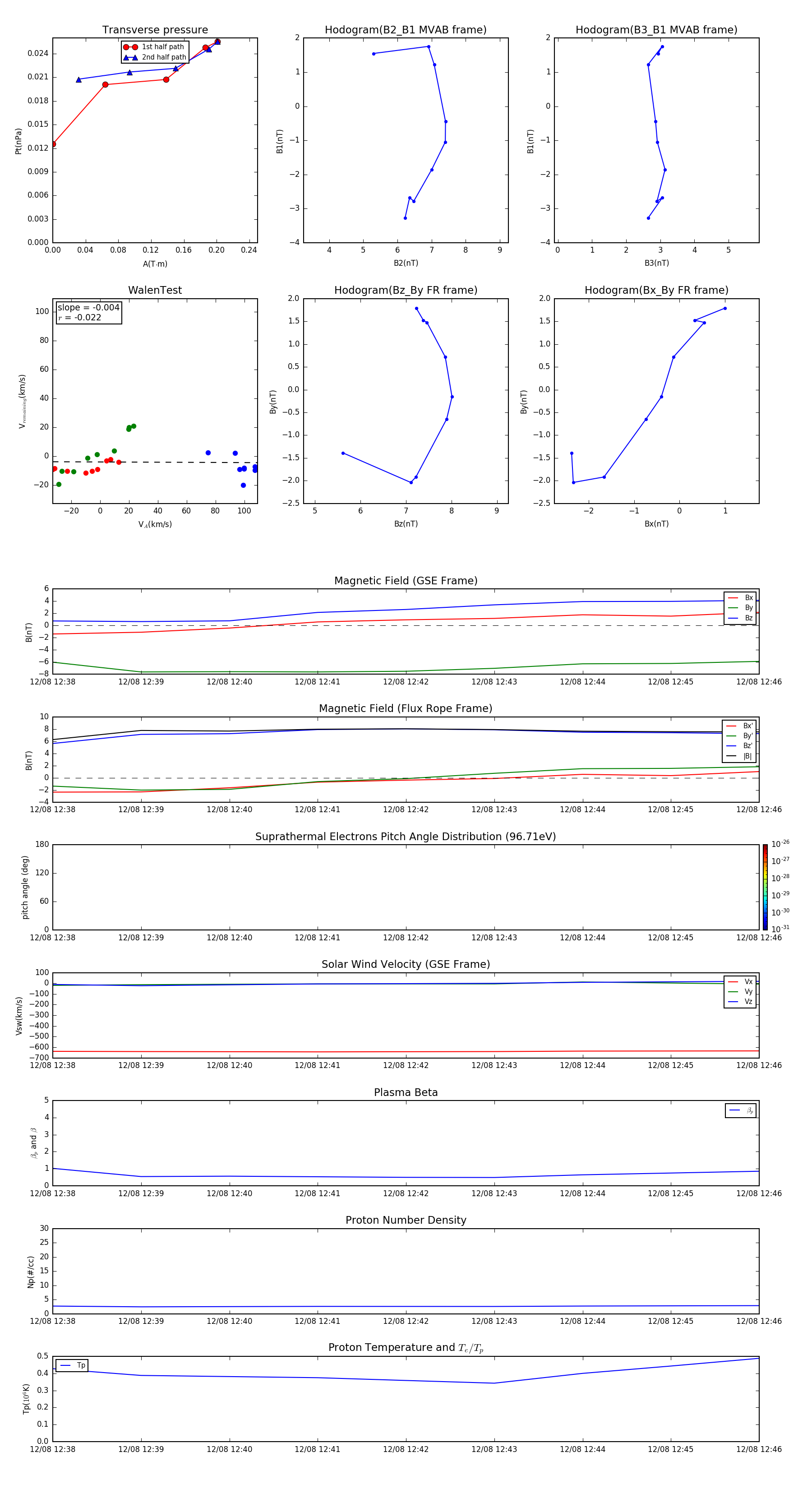Select the 'Hodogram(B3_B1 MVAB frame)' title
This screenshot has width=812, height=1489.
(656, 30)
